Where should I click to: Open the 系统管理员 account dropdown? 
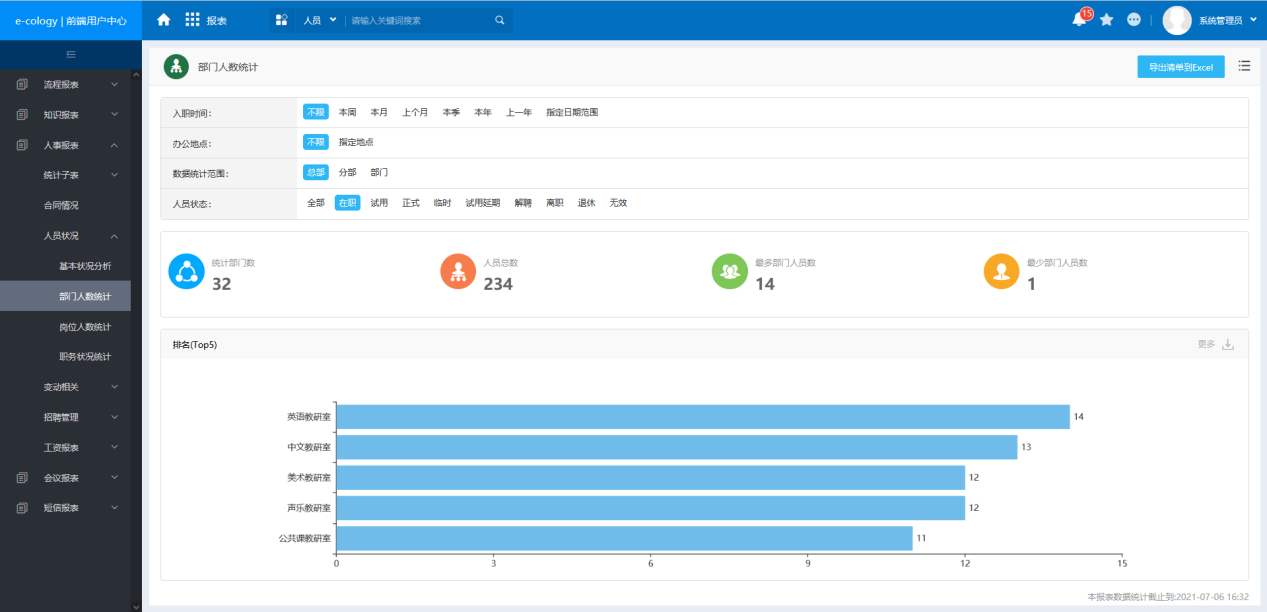(x=1226, y=20)
